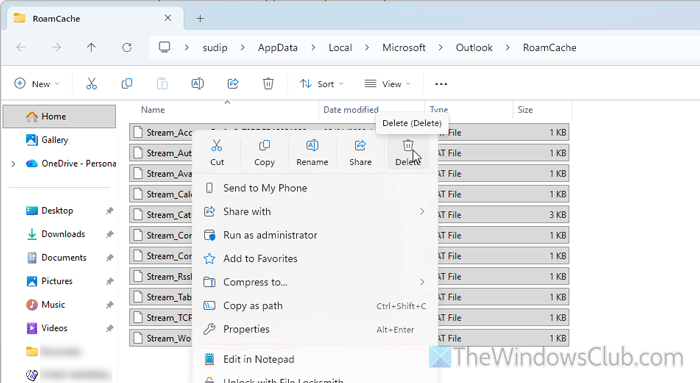Open the View dropdown
Viewport: 700px width, 383px height.
(388, 84)
